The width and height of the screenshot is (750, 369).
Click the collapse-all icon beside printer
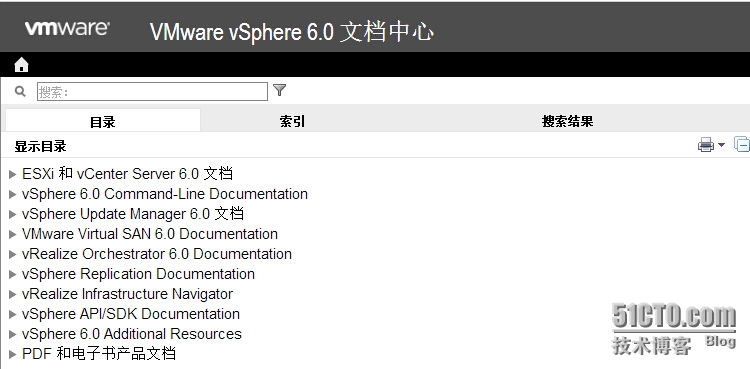point(742,144)
